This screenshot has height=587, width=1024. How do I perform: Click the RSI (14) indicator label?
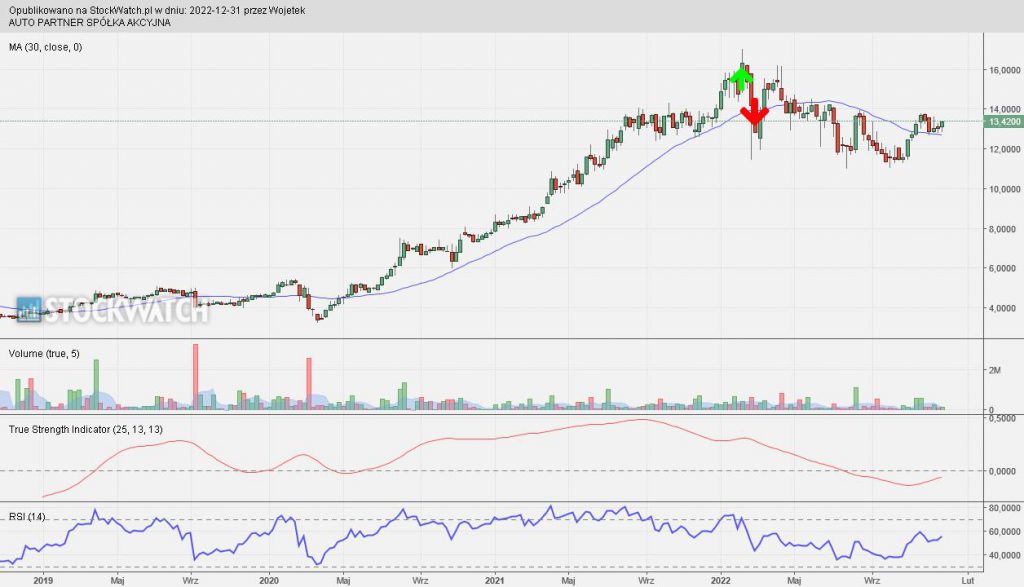27,516
